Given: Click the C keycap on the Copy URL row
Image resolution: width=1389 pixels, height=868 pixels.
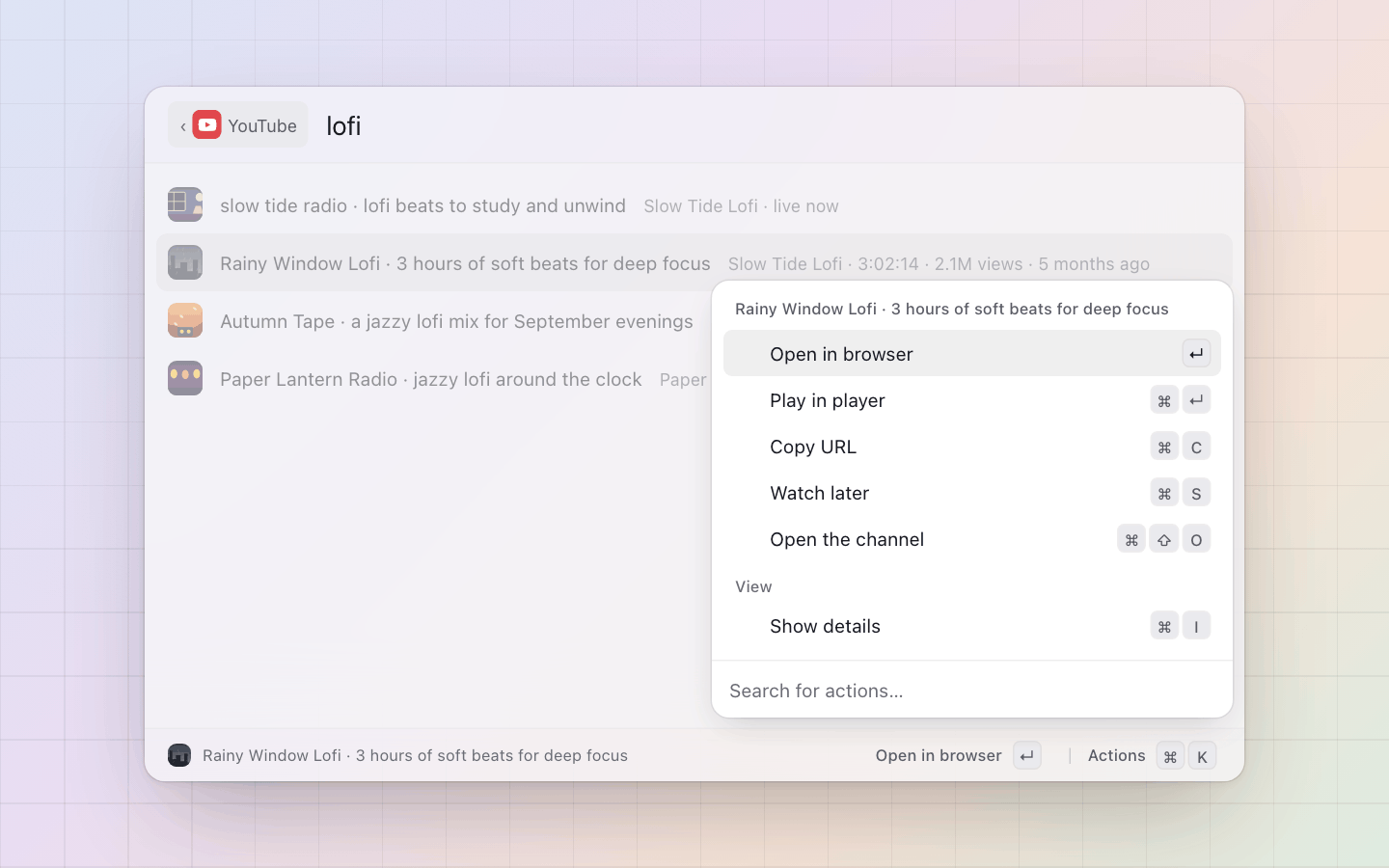Looking at the screenshot, I should pos(1196,447).
